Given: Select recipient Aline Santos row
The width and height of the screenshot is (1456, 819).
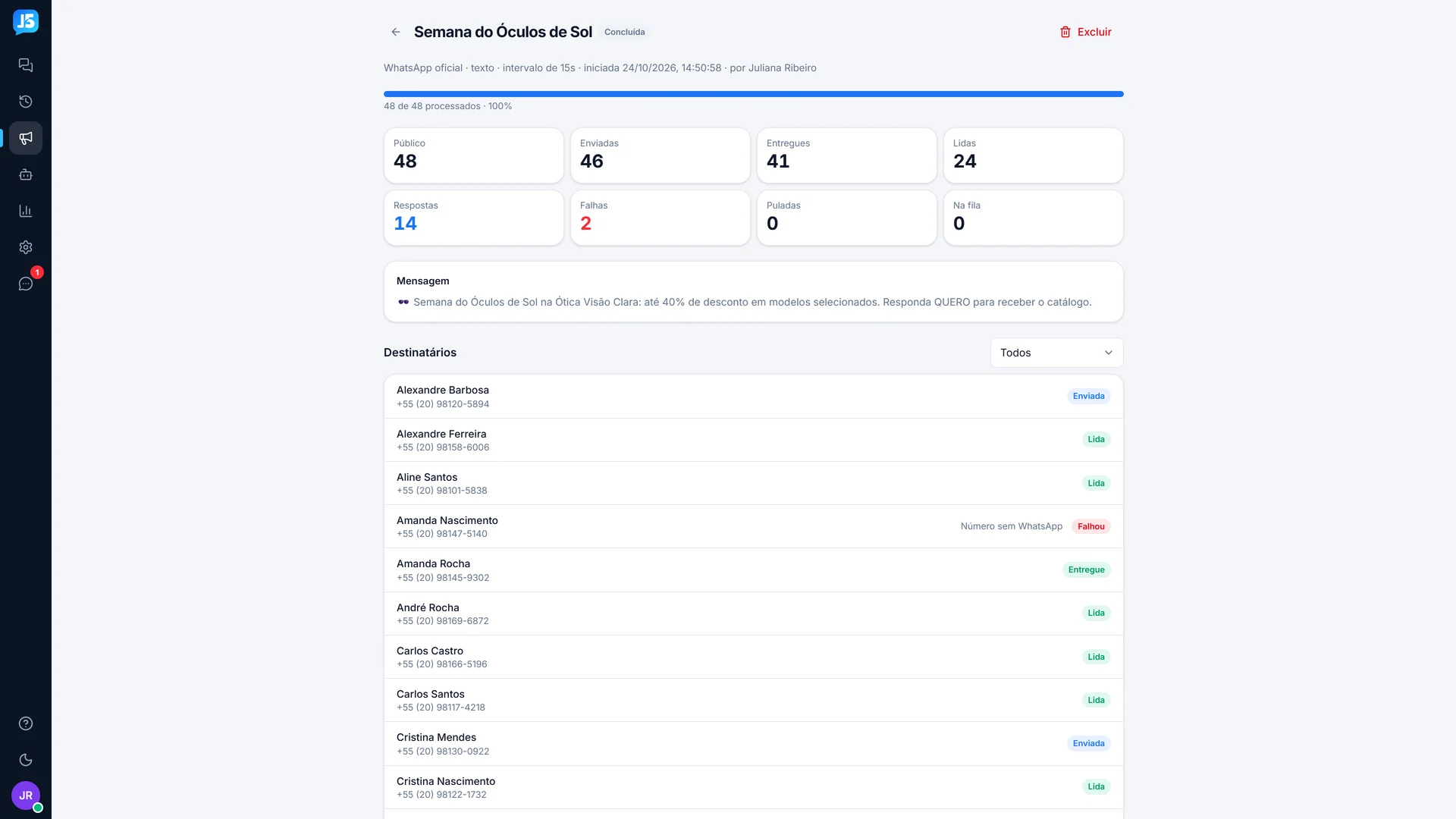Looking at the screenshot, I should coord(753,483).
